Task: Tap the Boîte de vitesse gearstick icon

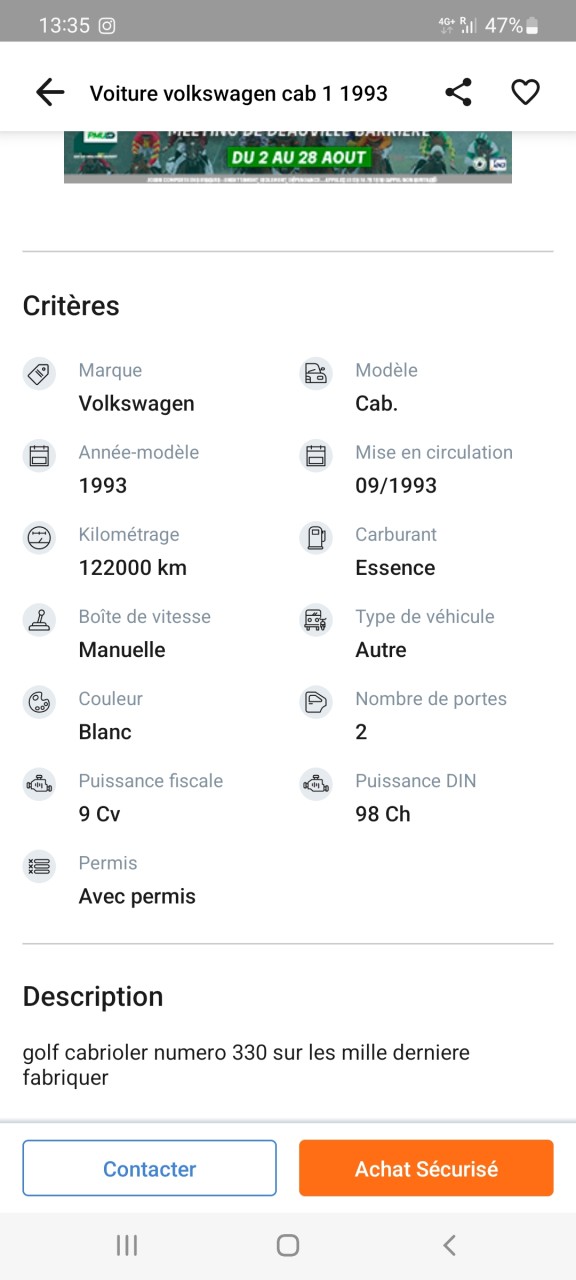Action: 39,620
